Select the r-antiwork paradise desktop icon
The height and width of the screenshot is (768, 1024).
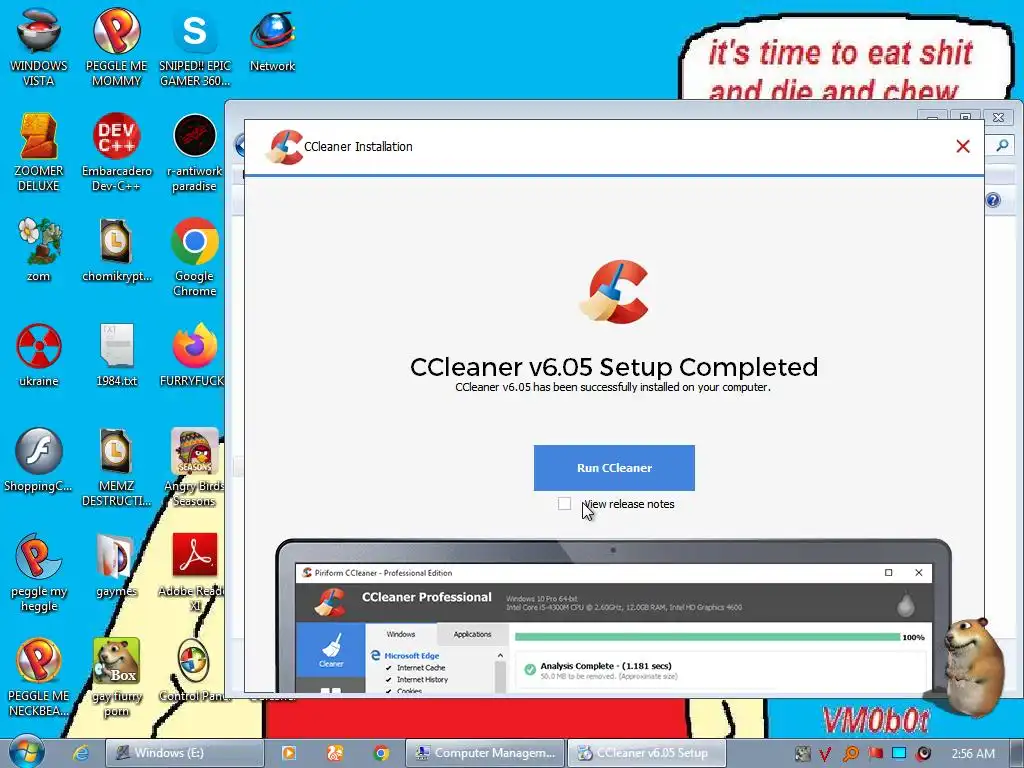195,152
